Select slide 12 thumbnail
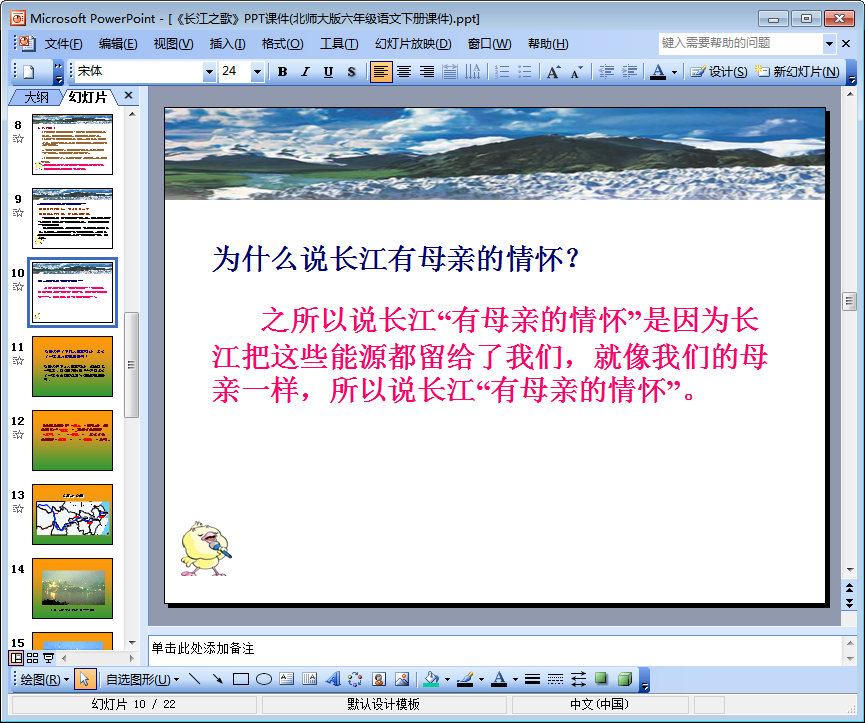The height and width of the screenshot is (723, 865). [x=72, y=440]
